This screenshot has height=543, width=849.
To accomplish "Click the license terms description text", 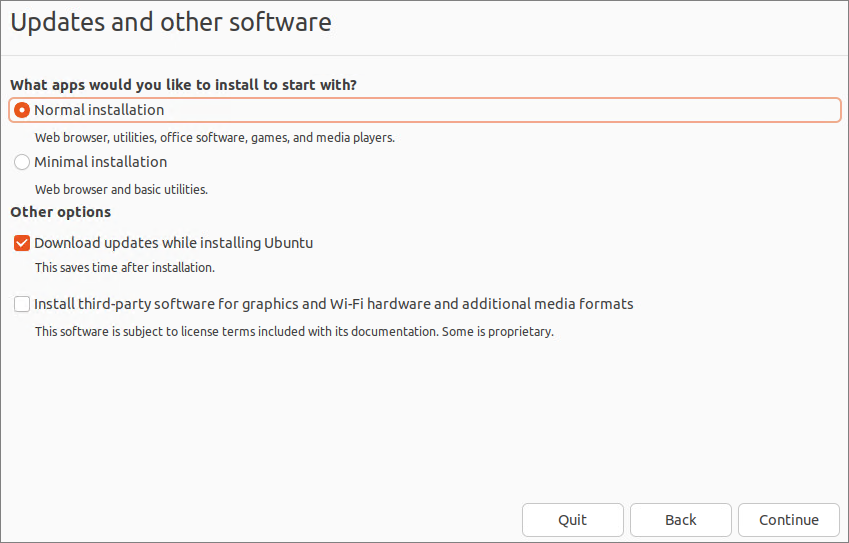I will (x=294, y=331).
